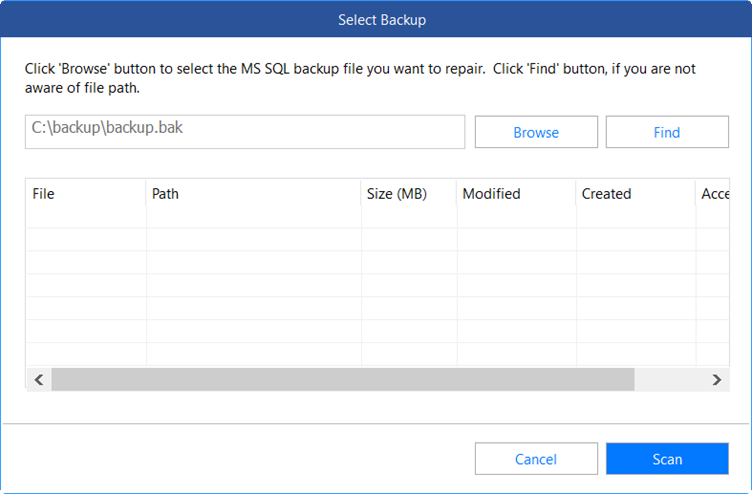
Task: Click the Browse button
Action: [x=536, y=132]
